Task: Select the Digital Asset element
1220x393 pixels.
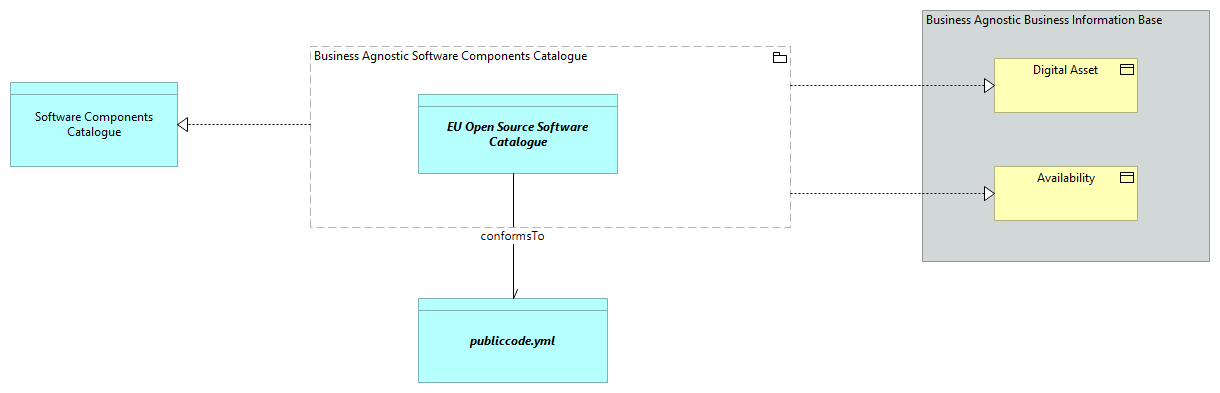Action: (1065, 85)
